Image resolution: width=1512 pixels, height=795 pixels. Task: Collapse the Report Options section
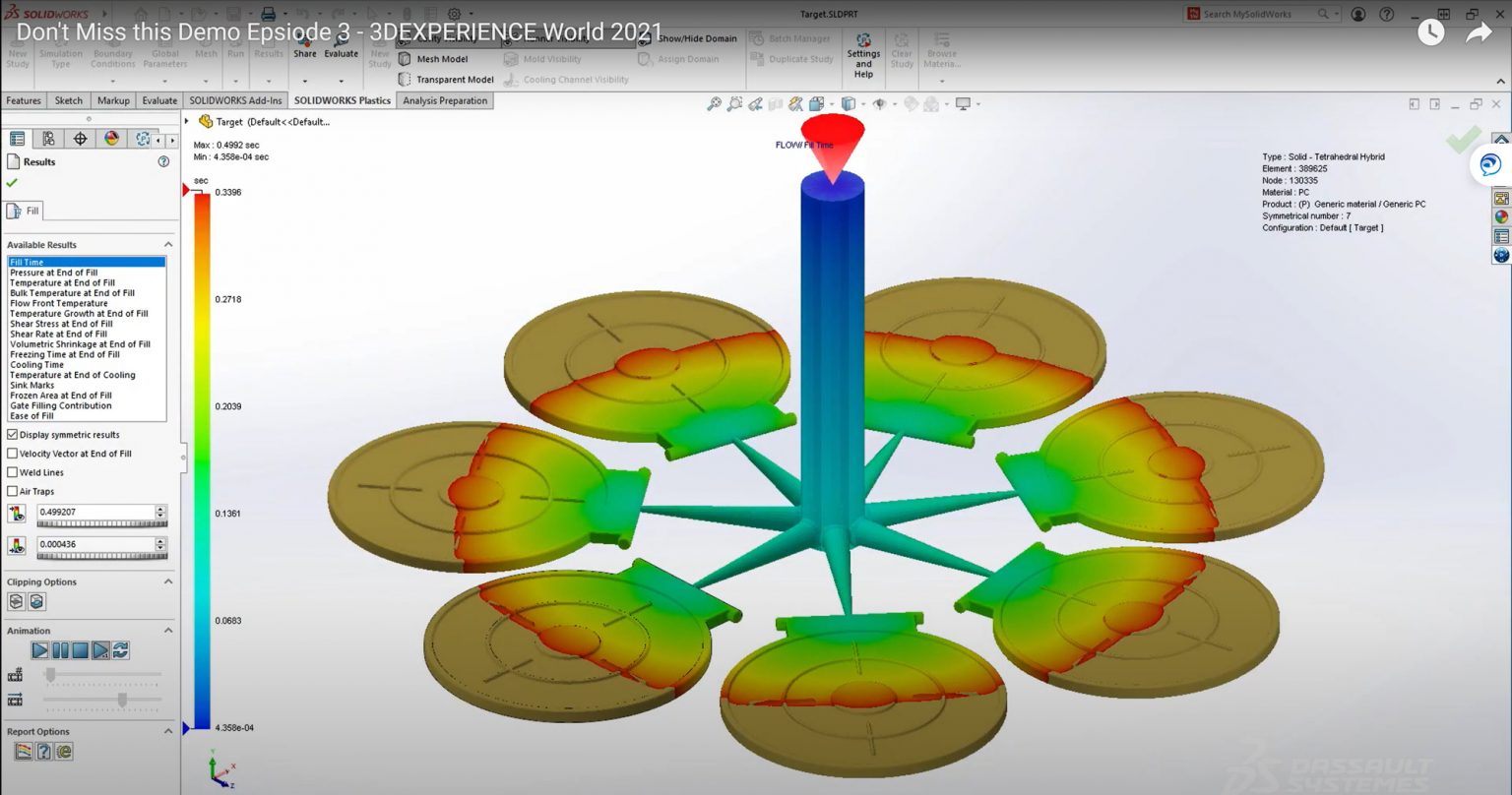click(168, 731)
